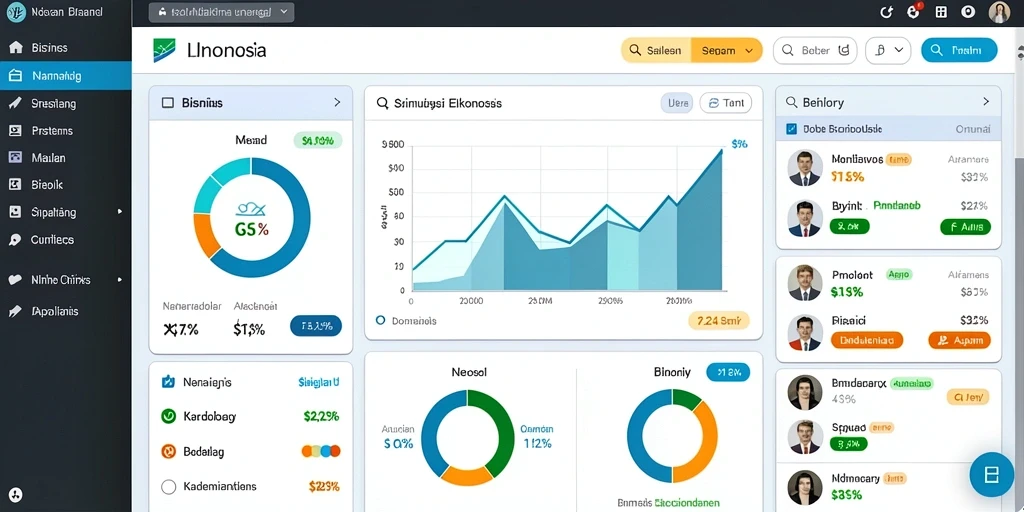Click the Tant button in chart panel
The height and width of the screenshot is (512, 1024).
(x=726, y=103)
